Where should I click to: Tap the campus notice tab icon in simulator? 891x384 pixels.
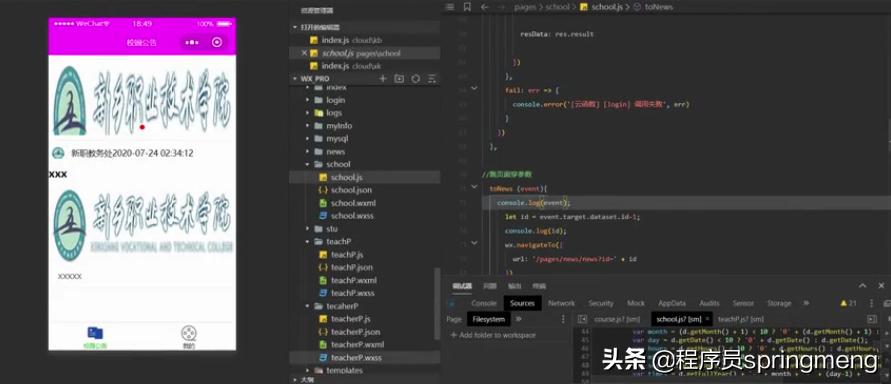click(95, 333)
